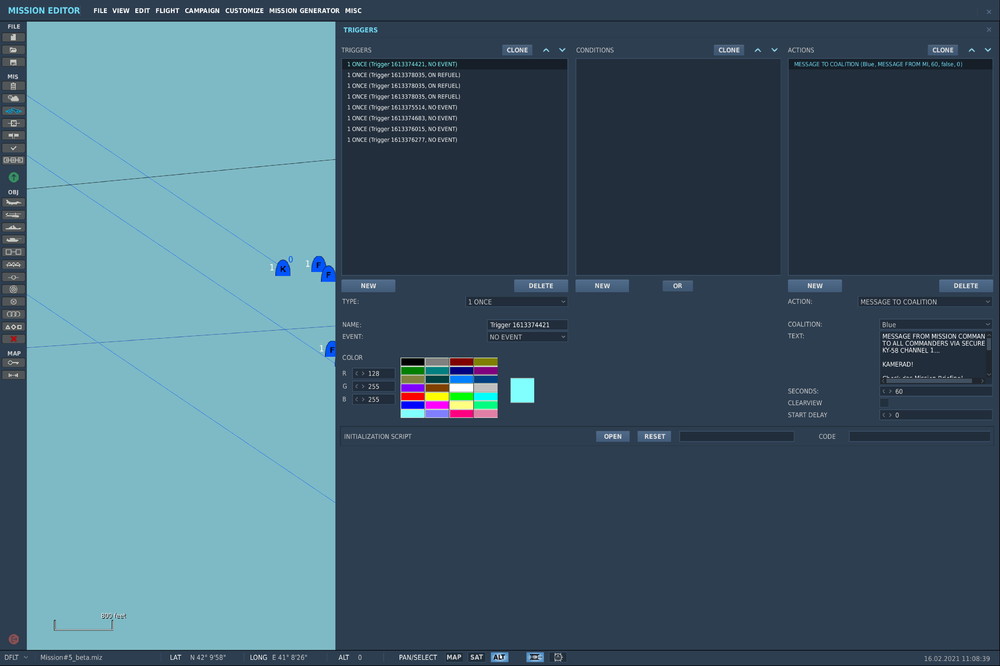Click the distance ruler icon in sidebar

(13, 375)
